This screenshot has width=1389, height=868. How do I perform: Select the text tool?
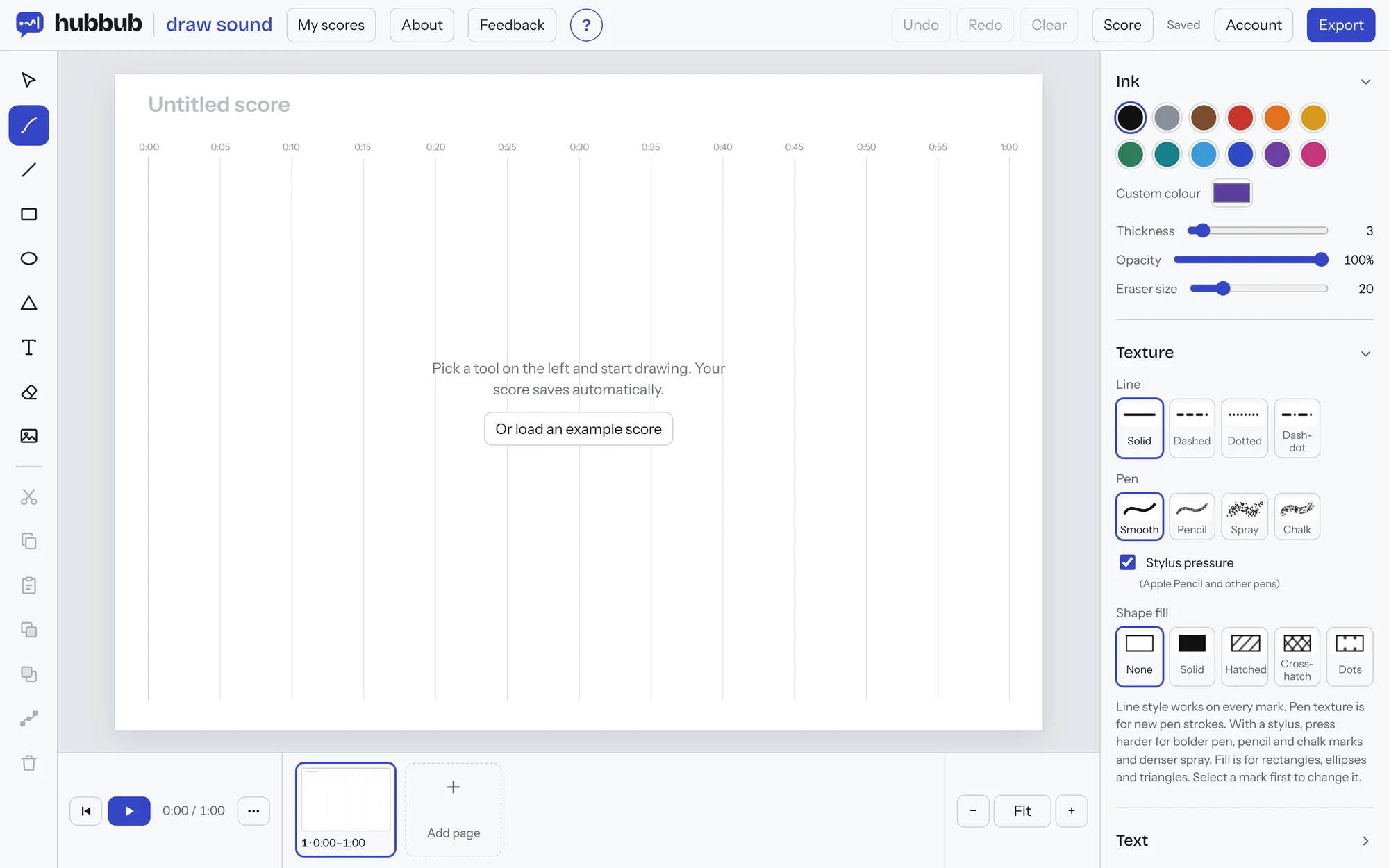pyautogui.click(x=28, y=347)
